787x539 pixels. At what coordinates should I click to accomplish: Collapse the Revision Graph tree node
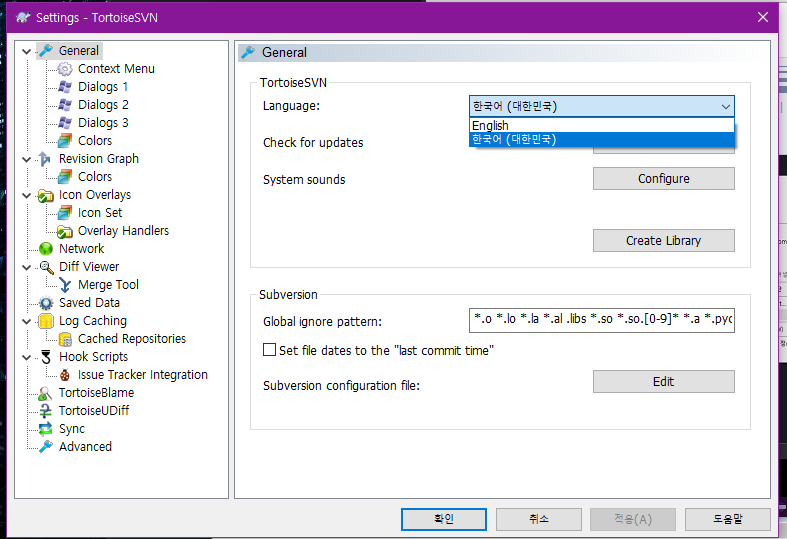tap(27, 160)
